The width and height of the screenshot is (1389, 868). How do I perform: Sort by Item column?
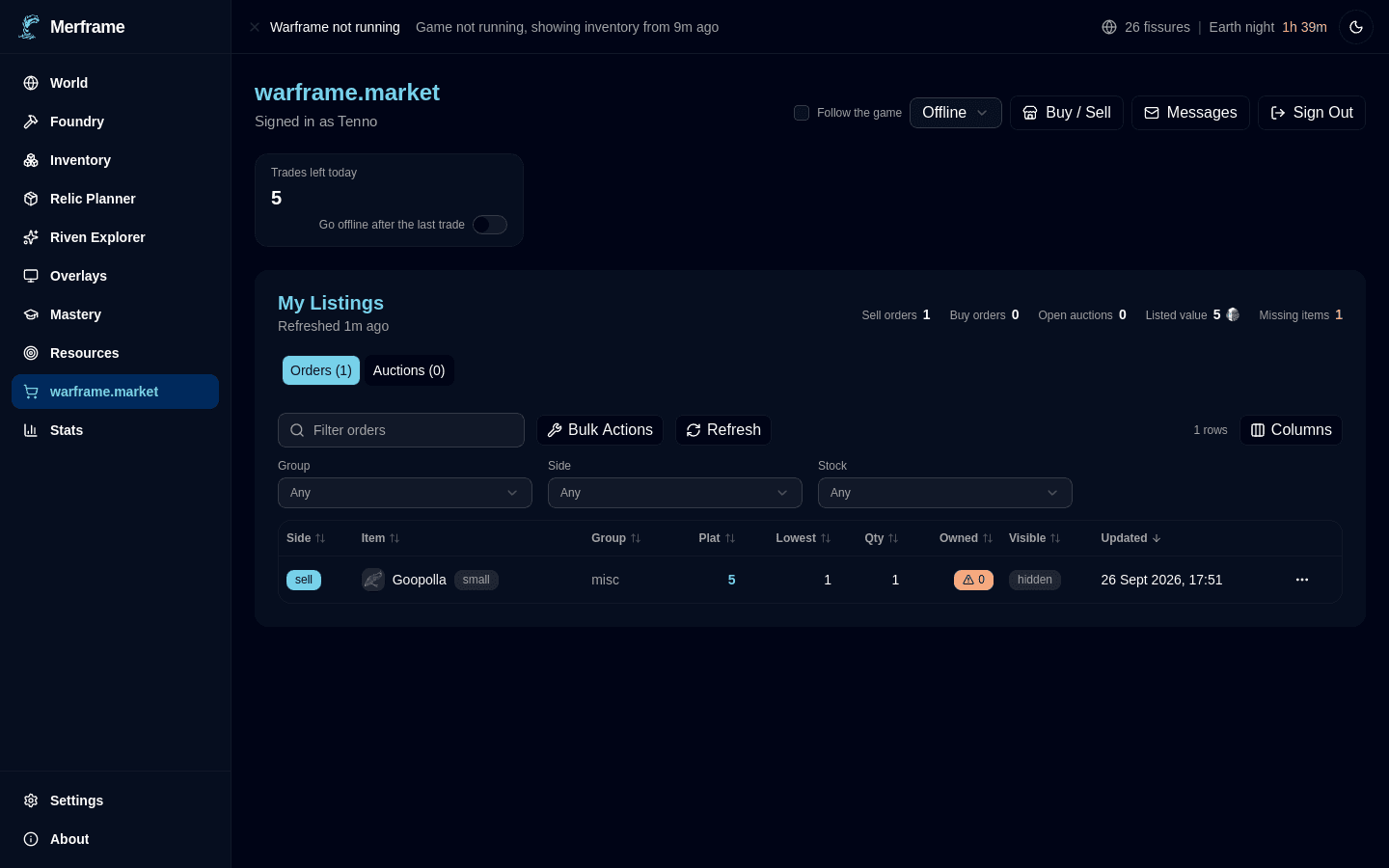point(381,538)
